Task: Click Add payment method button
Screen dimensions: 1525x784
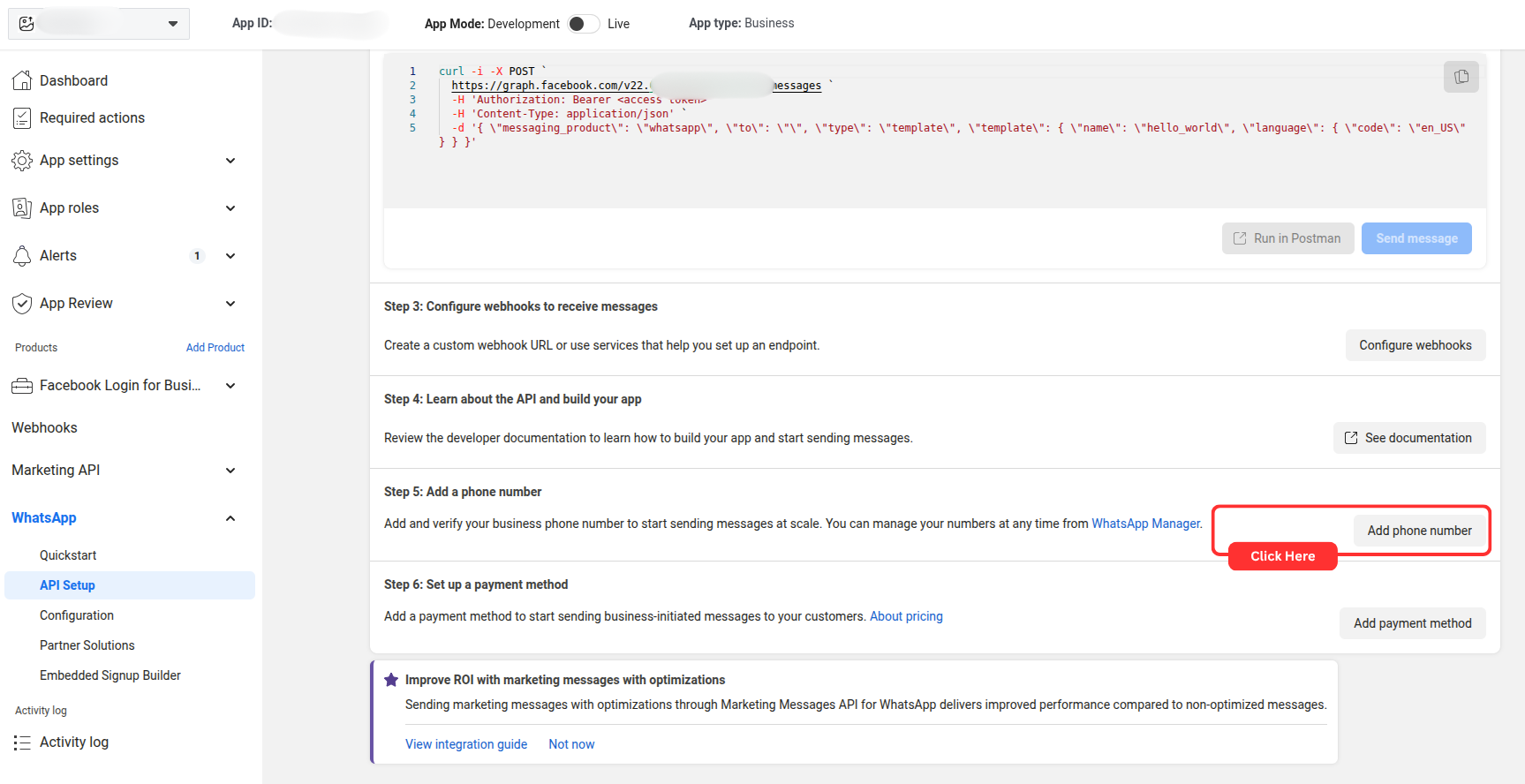Action: click(1413, 623)
